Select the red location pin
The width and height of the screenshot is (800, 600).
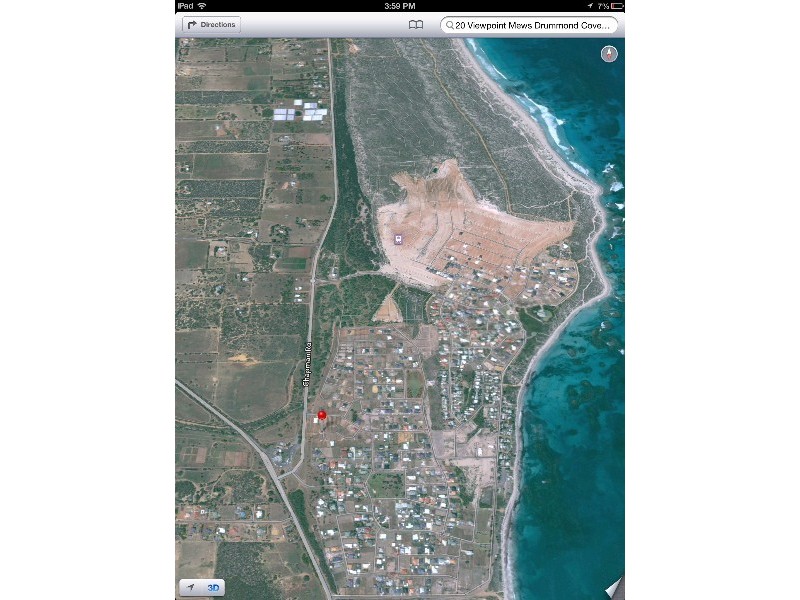[321, 415]
